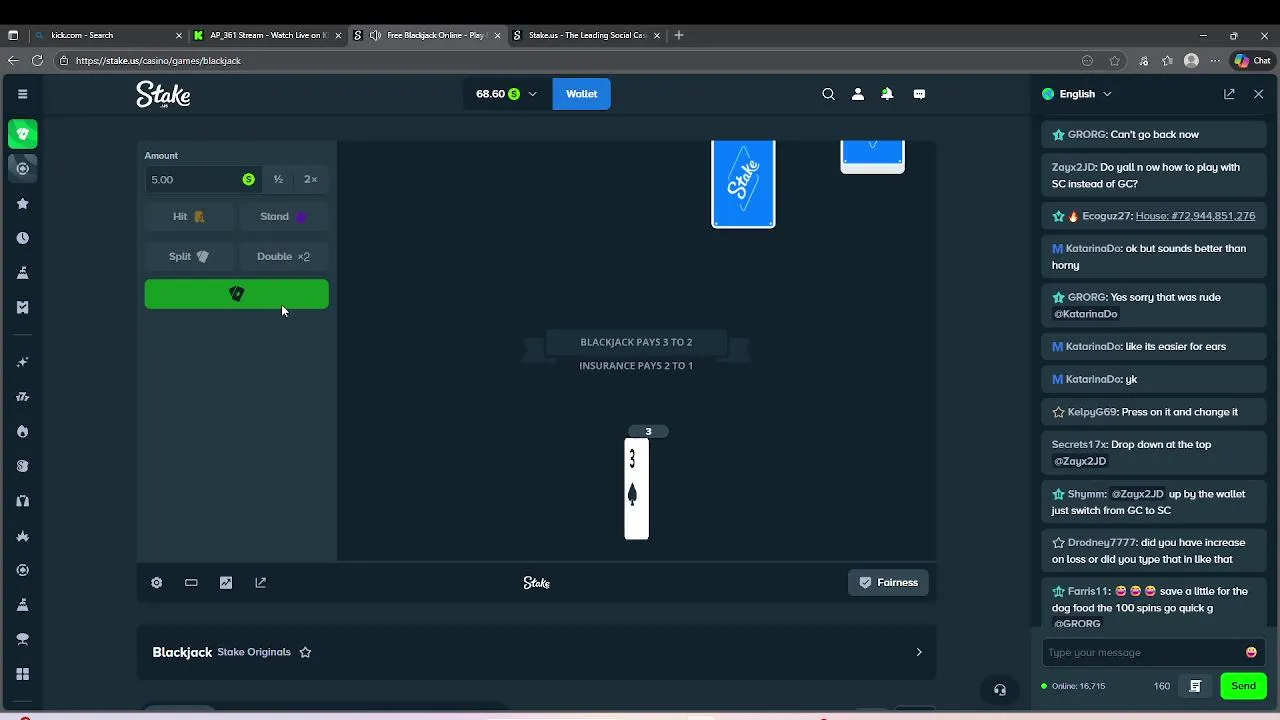1280x720 pixels.
Task: Open the game in a popout window
Action: click(261, 582)
